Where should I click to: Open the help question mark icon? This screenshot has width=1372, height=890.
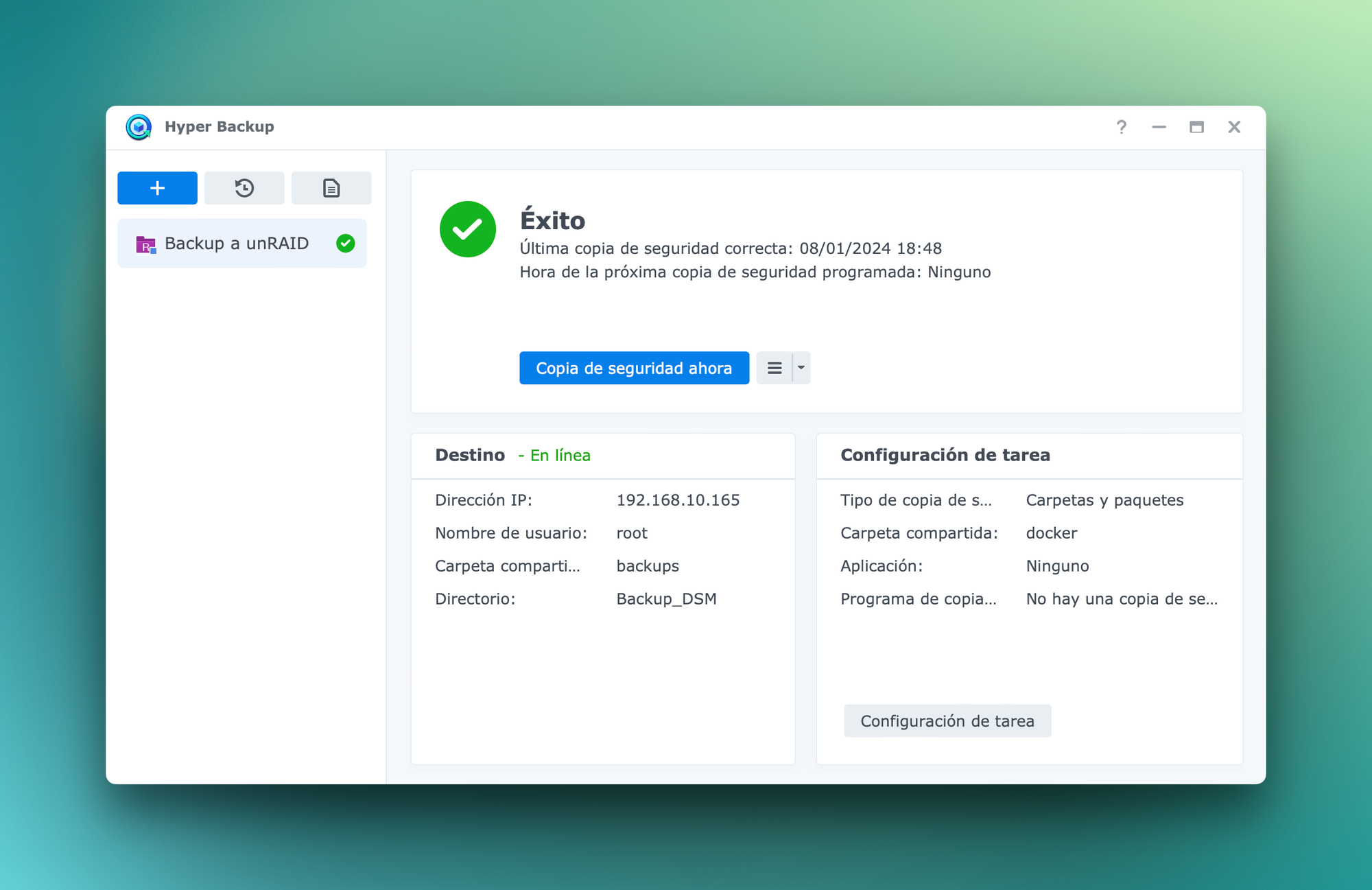click(1121, 127)
